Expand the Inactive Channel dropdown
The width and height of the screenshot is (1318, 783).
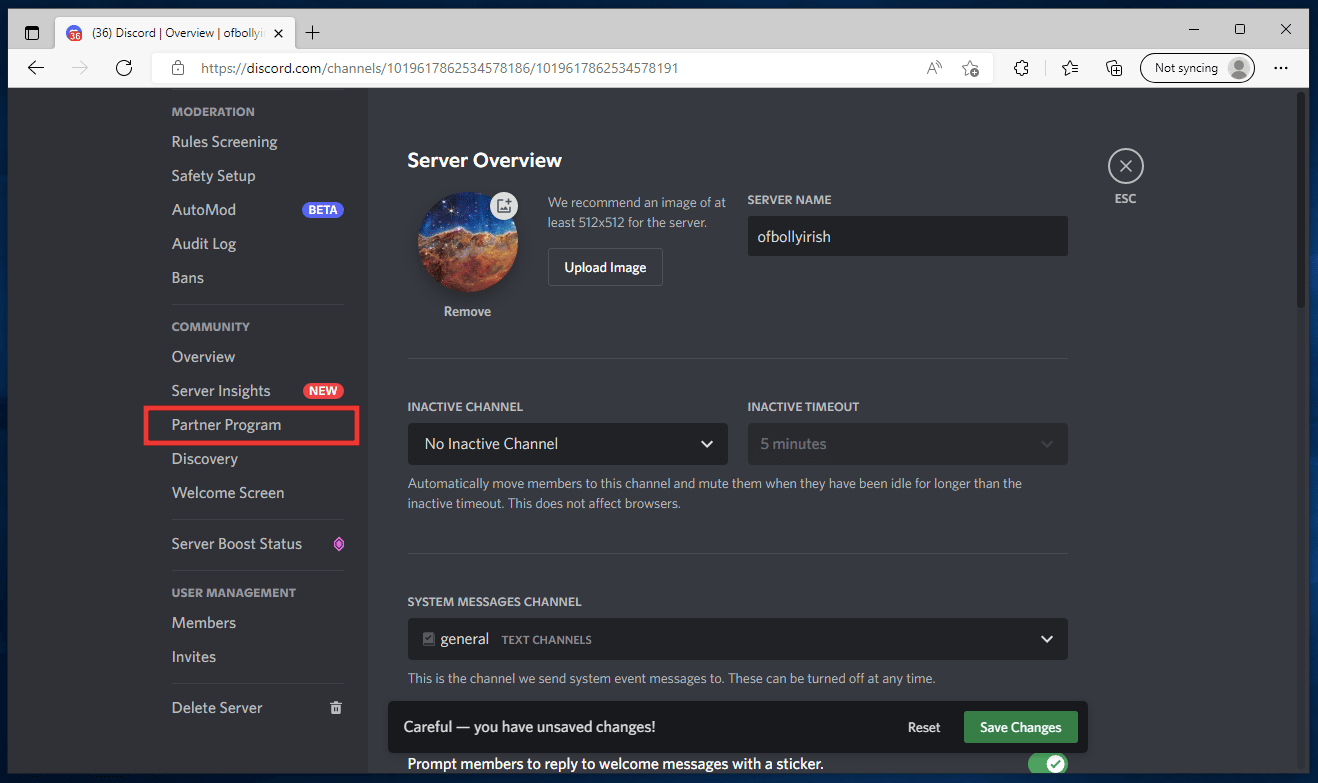pyautogui.click(x=567, y=444)
